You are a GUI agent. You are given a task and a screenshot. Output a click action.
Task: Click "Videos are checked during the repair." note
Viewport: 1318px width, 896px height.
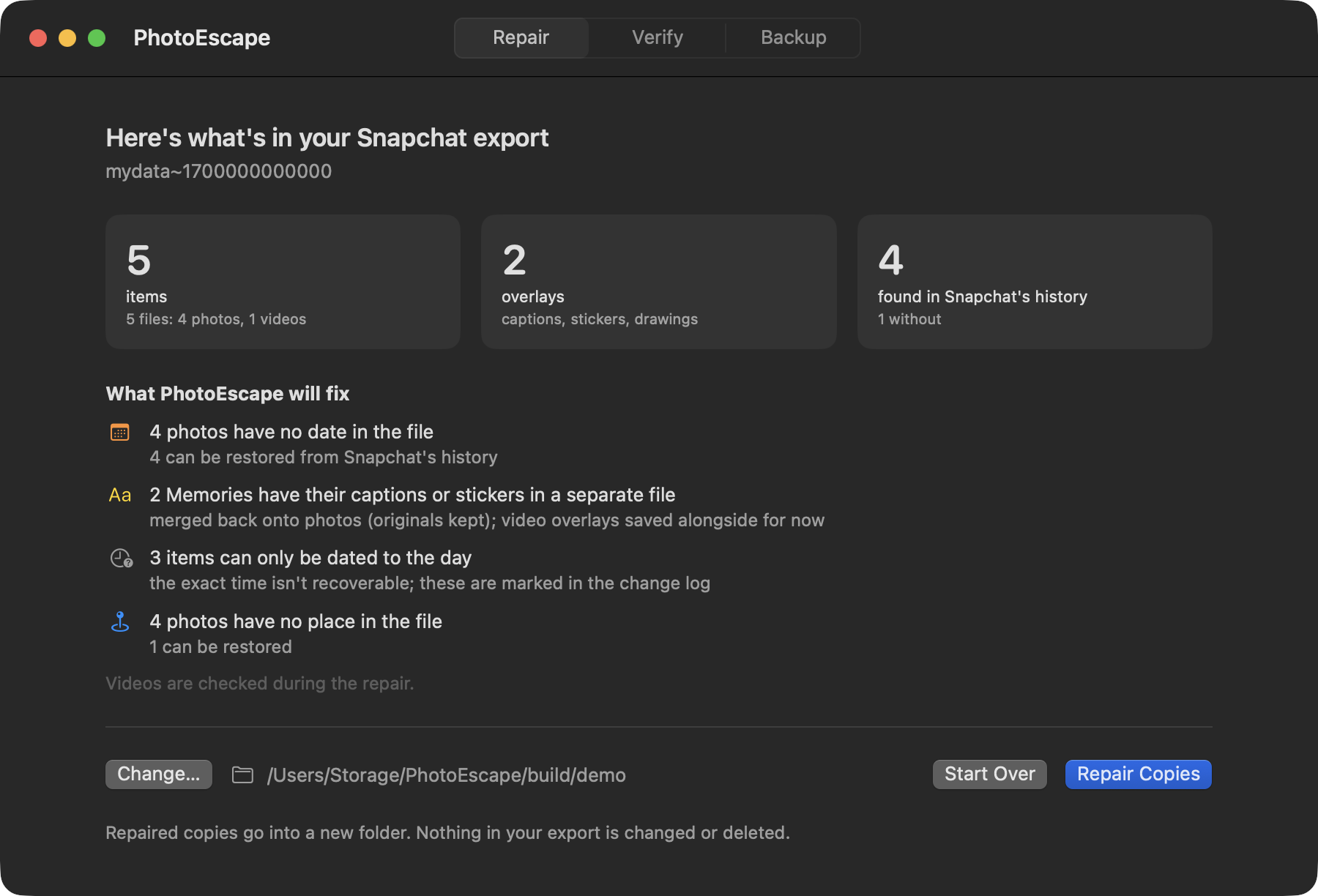click(260, 684)
